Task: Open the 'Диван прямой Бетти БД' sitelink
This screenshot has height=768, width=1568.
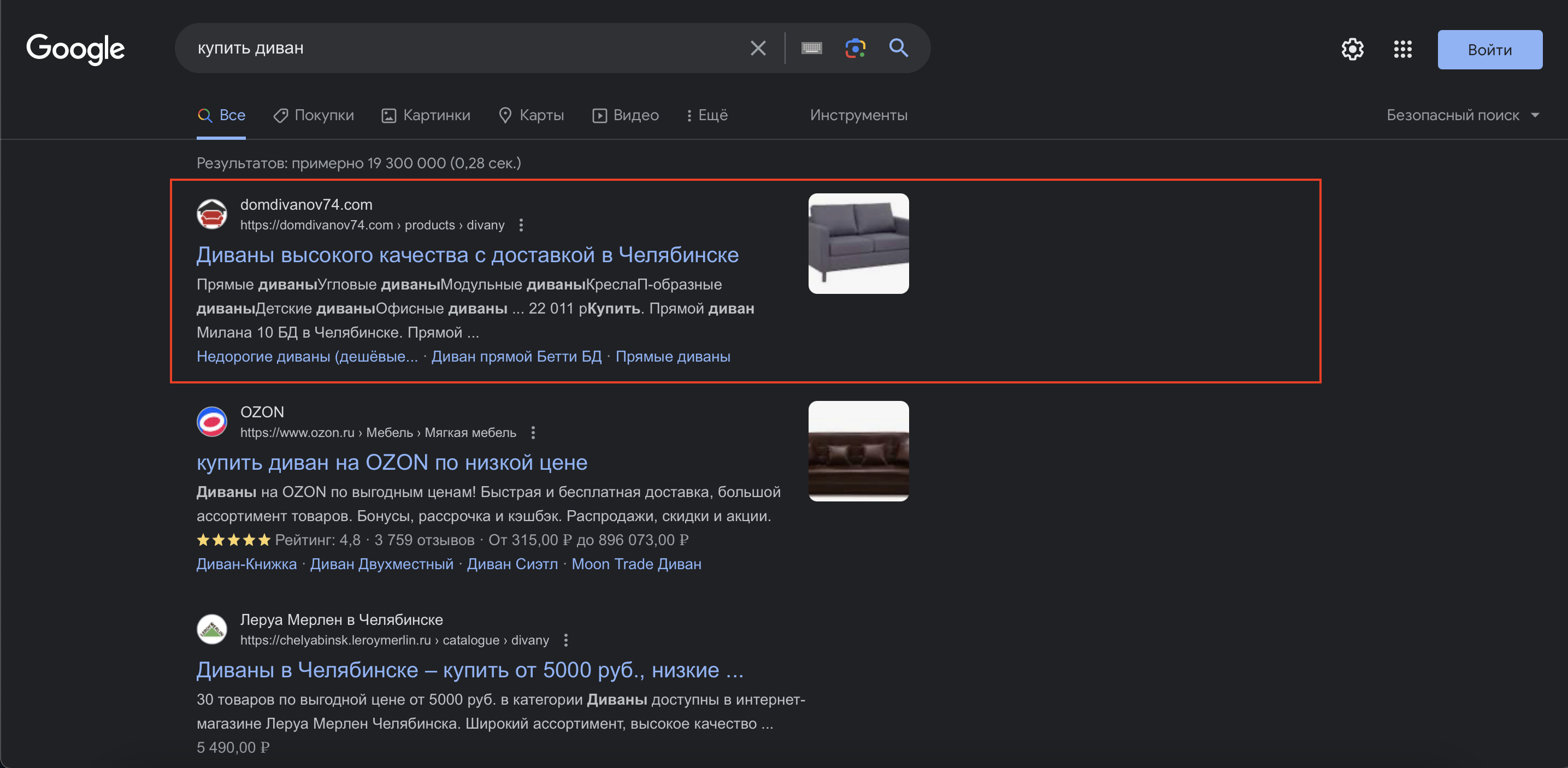Action: click(516, 357)
